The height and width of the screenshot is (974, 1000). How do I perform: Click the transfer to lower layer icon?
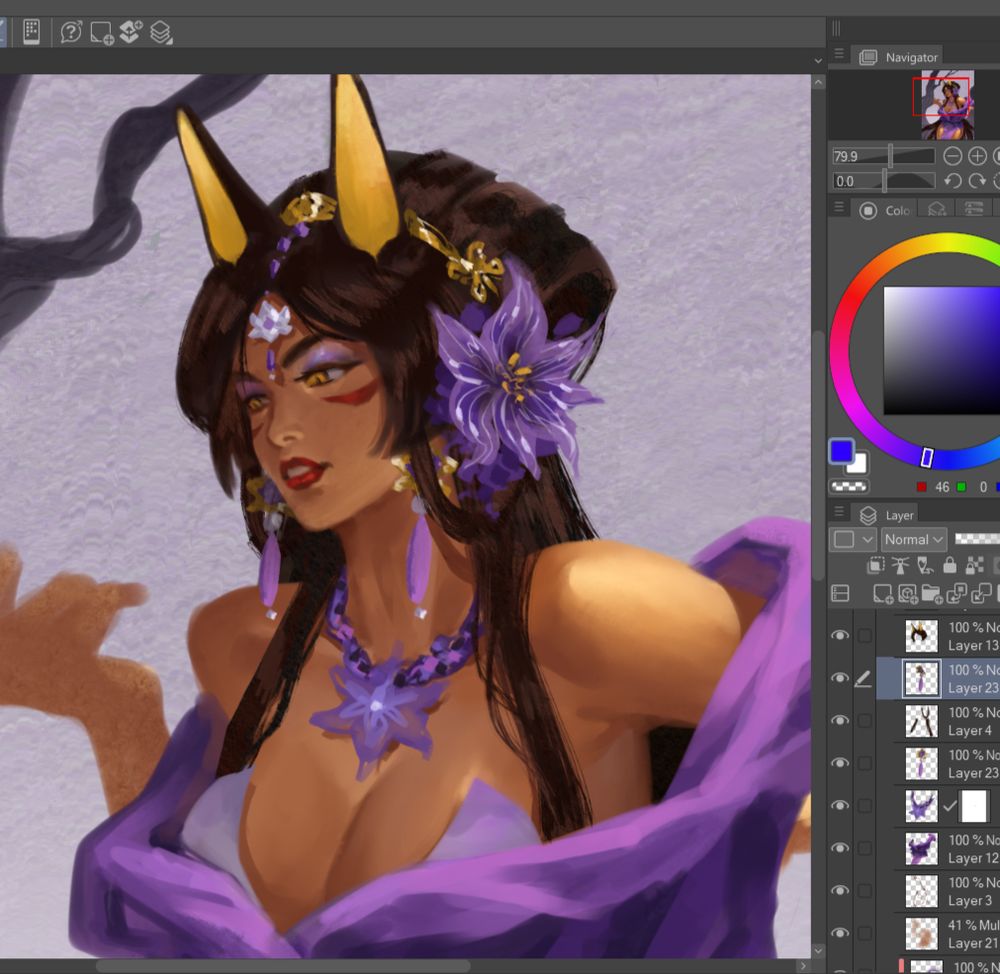(x=957, y=594)
